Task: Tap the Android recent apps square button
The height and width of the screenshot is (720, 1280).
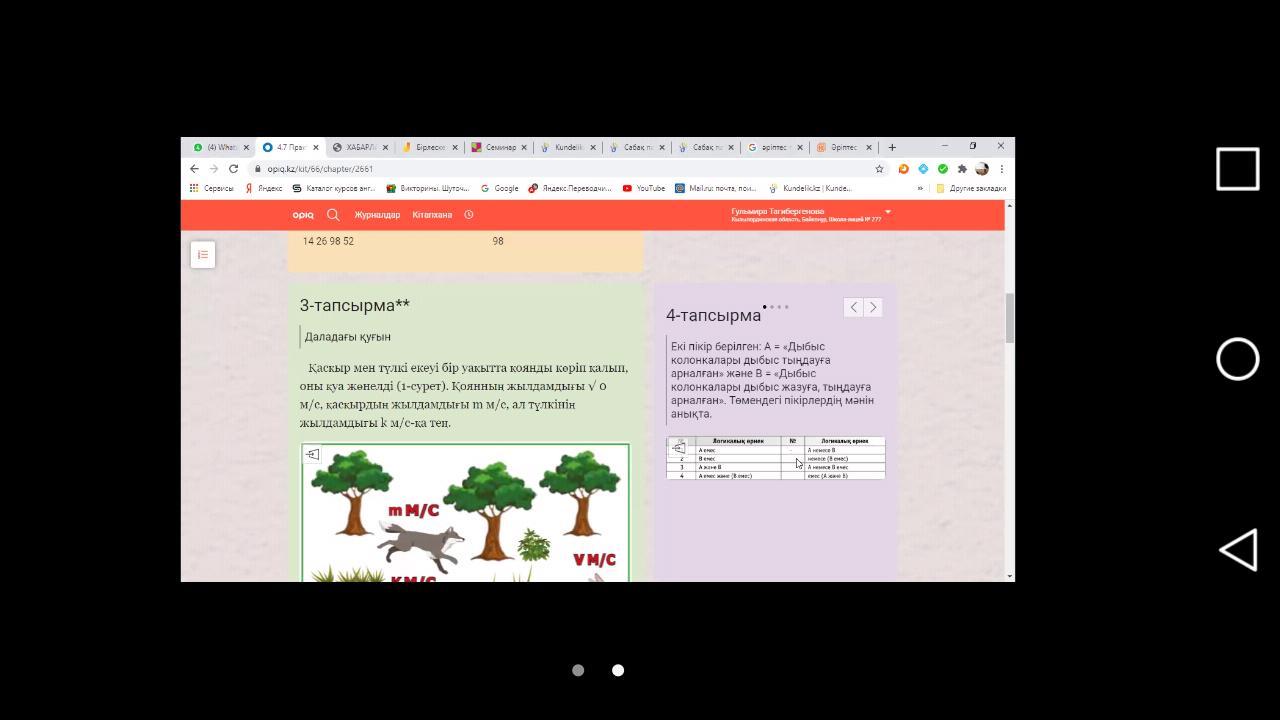Action: point(1238,169)
